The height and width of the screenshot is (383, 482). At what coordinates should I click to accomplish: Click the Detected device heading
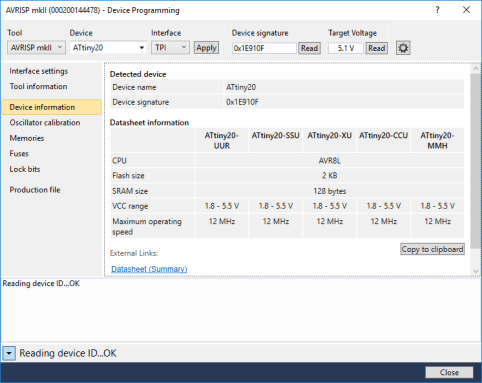(138, 74)
